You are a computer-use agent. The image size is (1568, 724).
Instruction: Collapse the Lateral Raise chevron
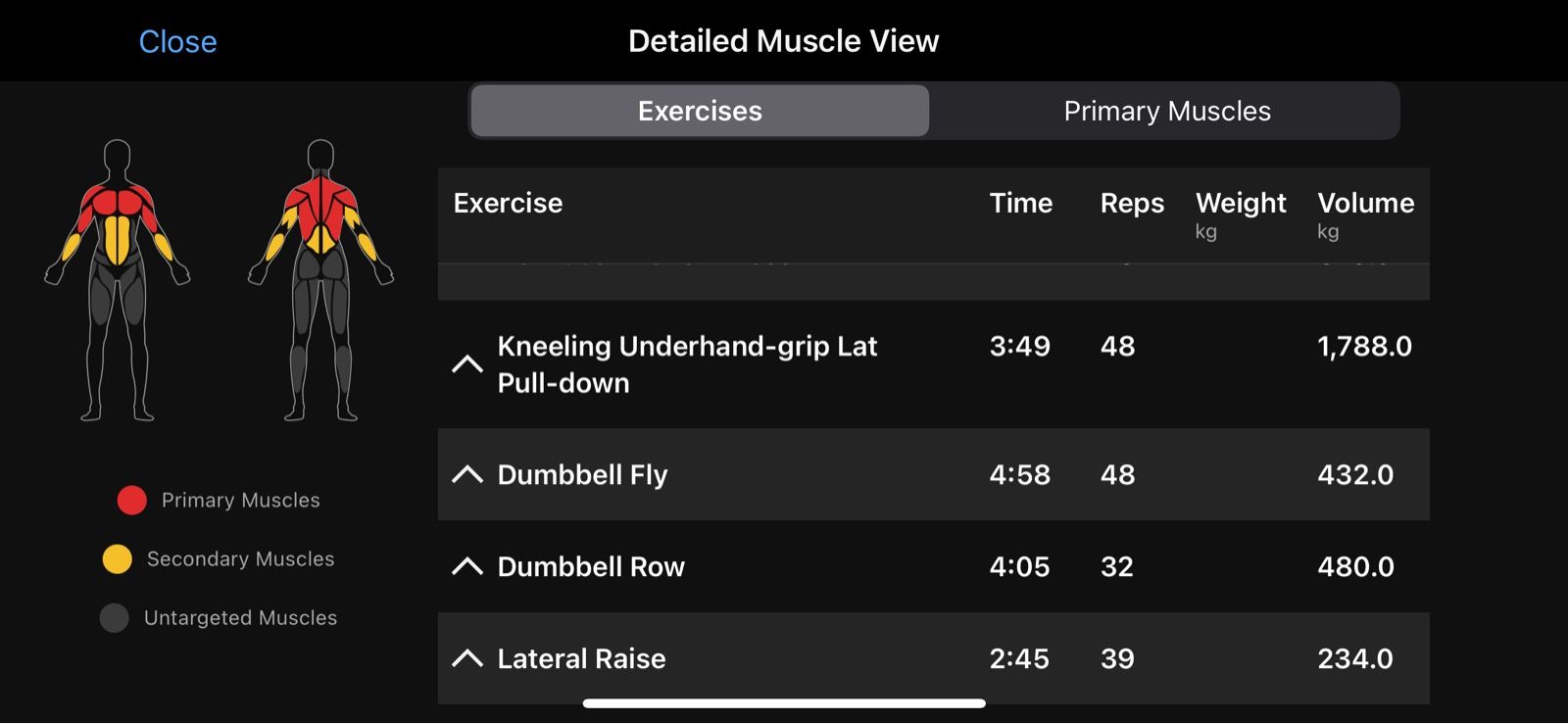click(467, 658)
